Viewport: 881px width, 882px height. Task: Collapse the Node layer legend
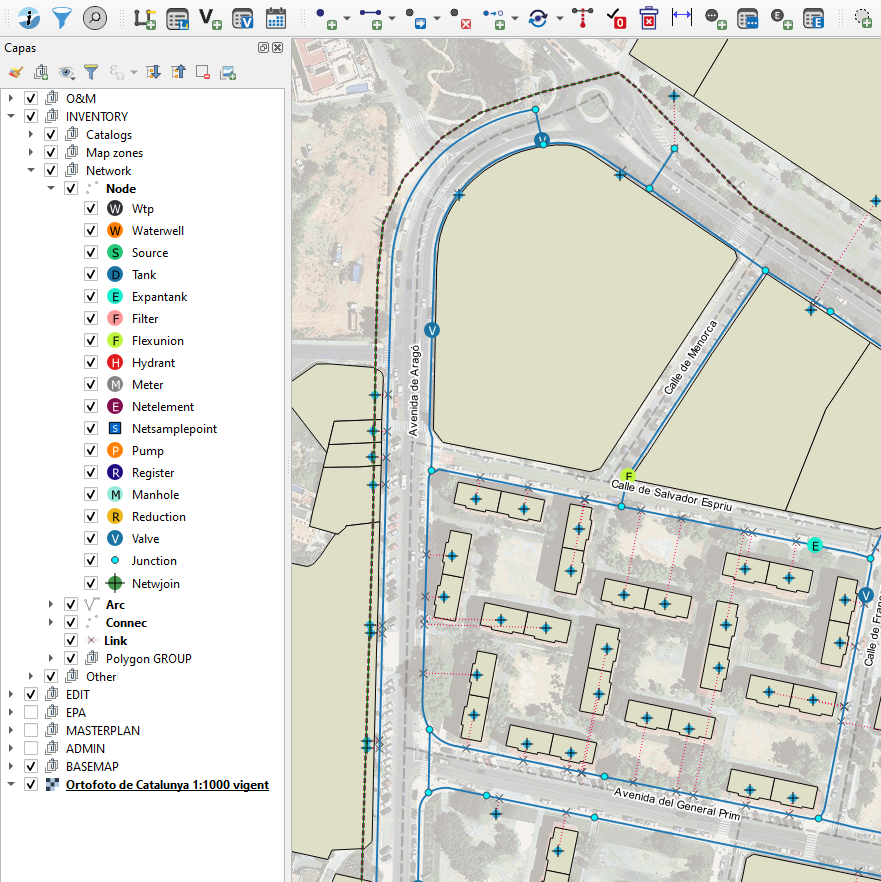point(51,188)
